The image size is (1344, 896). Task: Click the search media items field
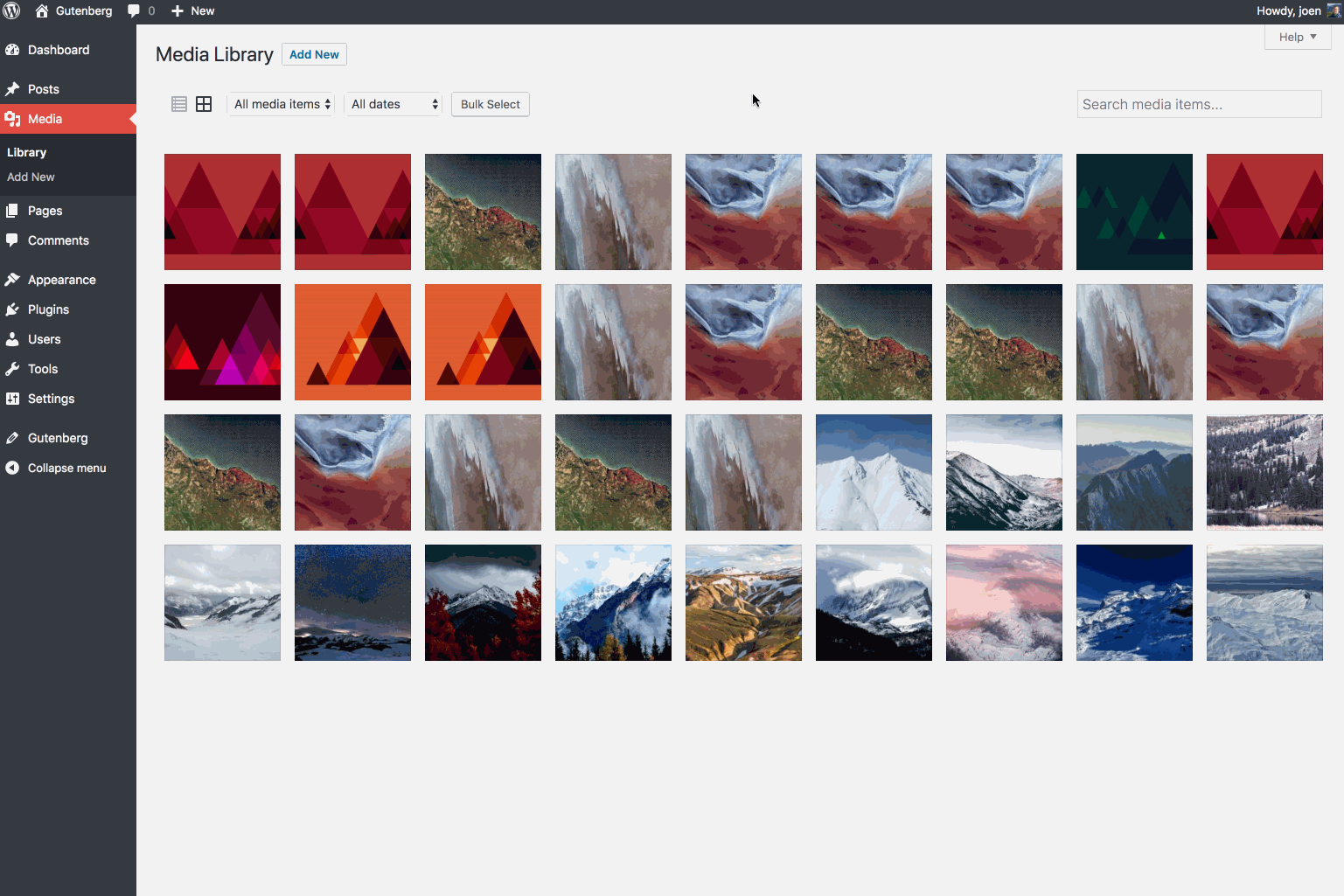(1199, 103)
